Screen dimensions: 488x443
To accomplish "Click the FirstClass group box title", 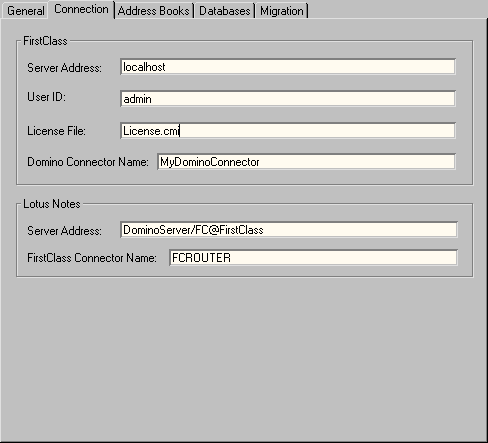I will [45, 41].
